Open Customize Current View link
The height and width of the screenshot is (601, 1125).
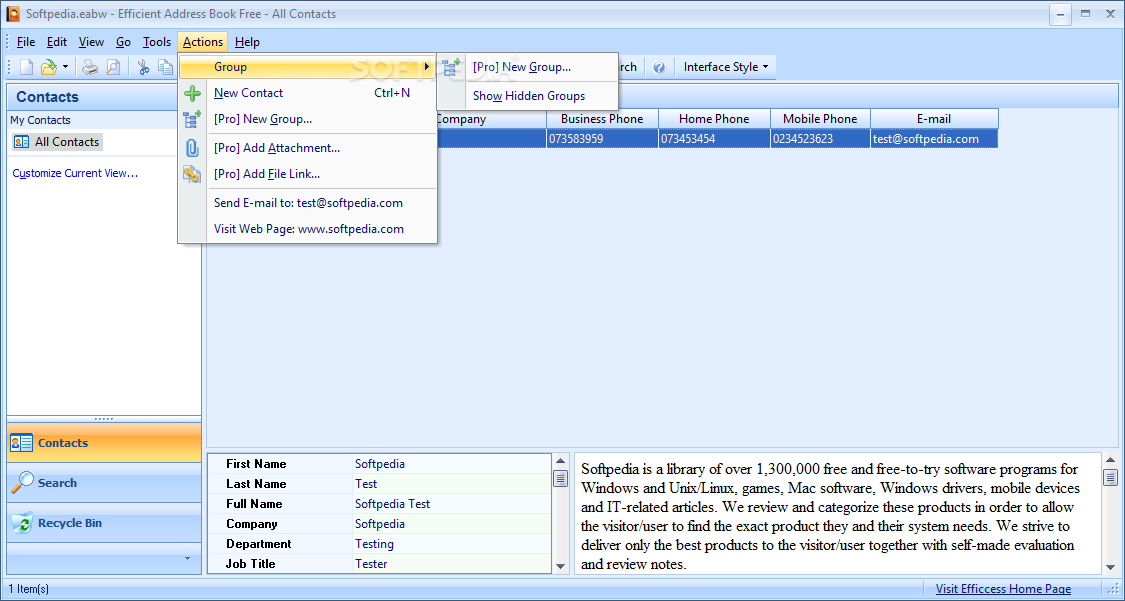click(75, 173)
